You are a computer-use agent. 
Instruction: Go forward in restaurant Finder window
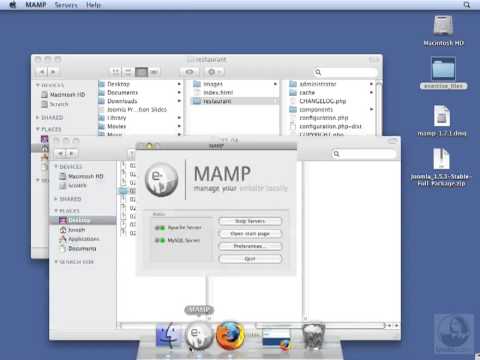(x=53, y=72)
